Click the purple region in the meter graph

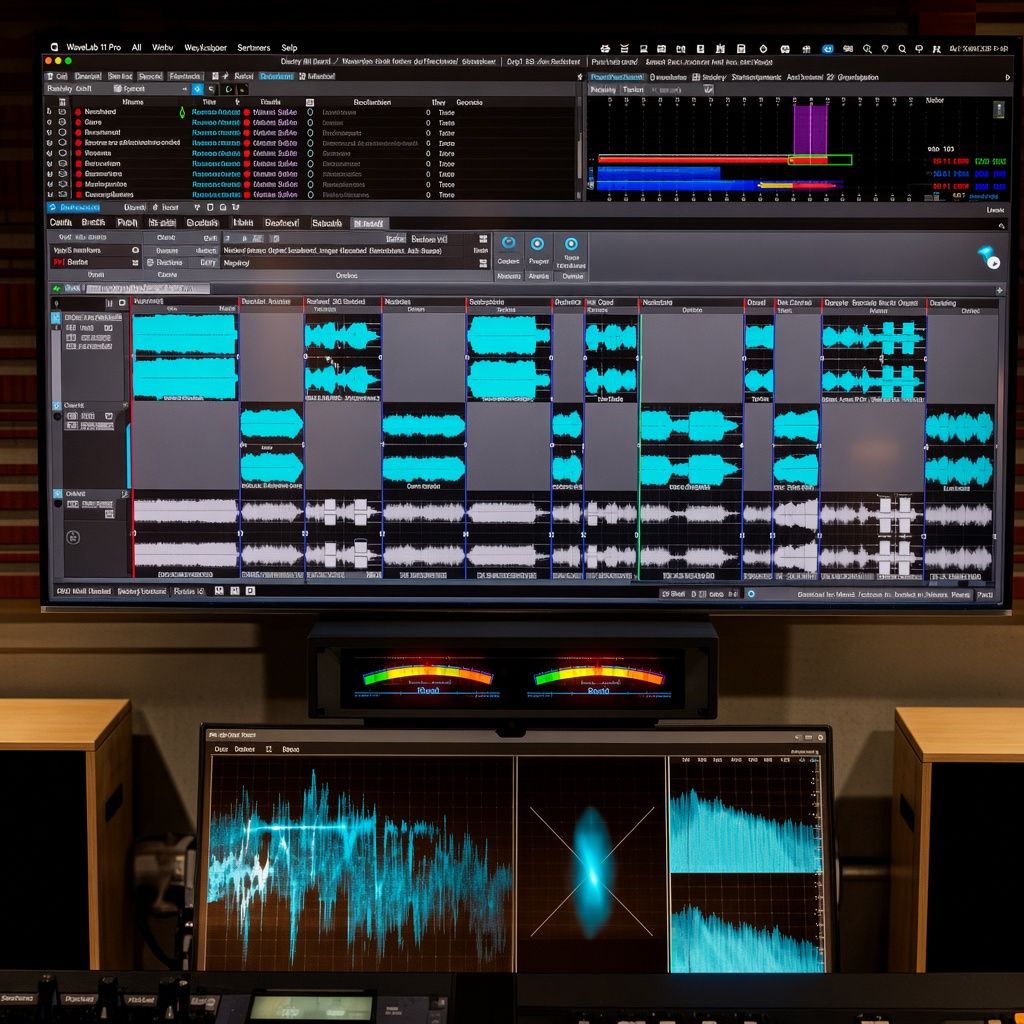(x=810, y=129)
